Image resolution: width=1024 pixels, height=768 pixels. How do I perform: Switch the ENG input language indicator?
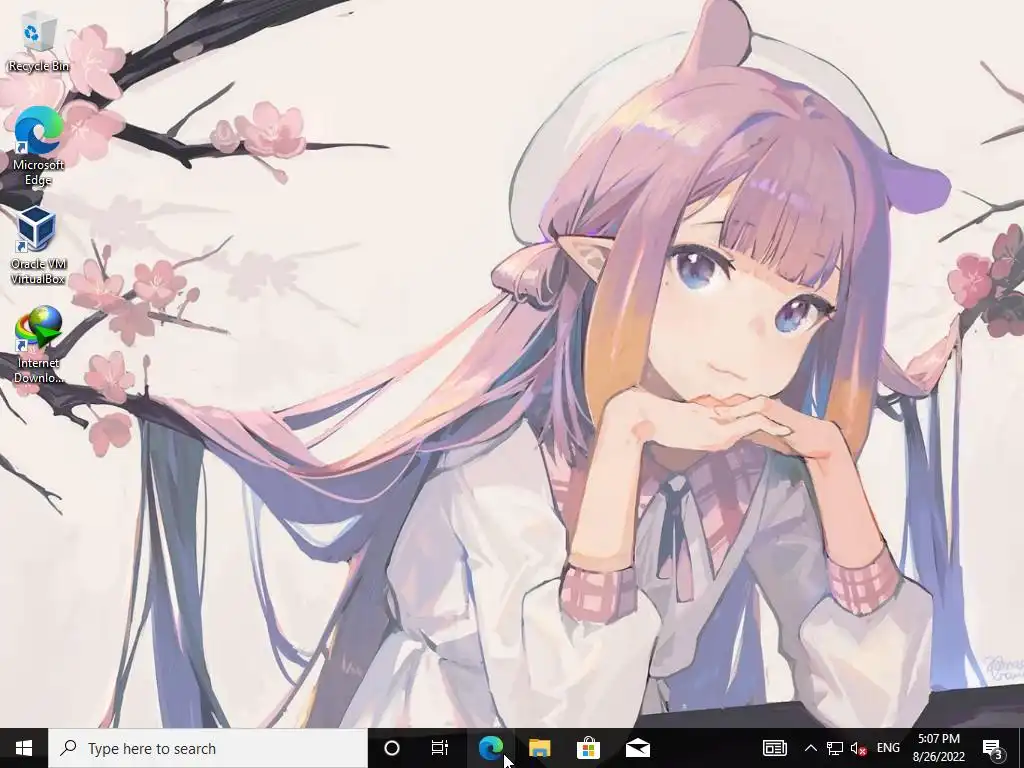click(888, 748)
